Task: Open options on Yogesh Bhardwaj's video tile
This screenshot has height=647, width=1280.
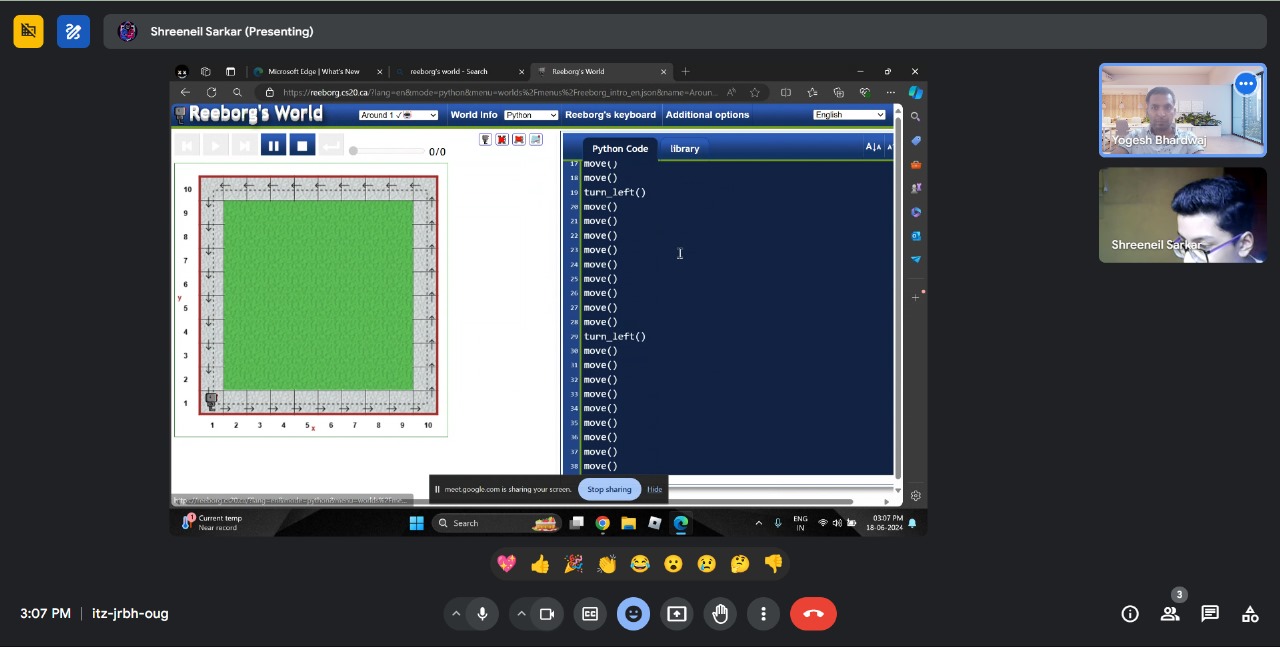Action: click(1245, 84)
